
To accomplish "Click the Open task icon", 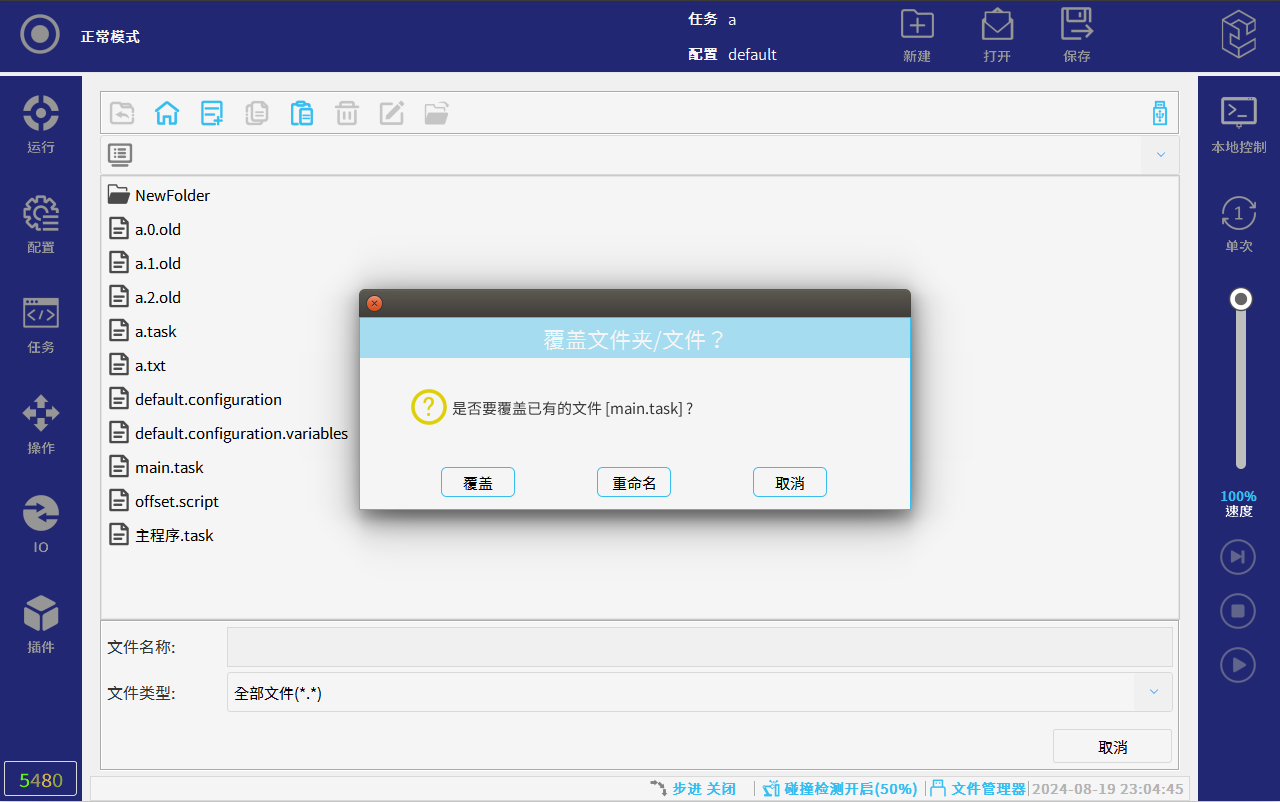I will pyautogui.click(x=996, y=36).
